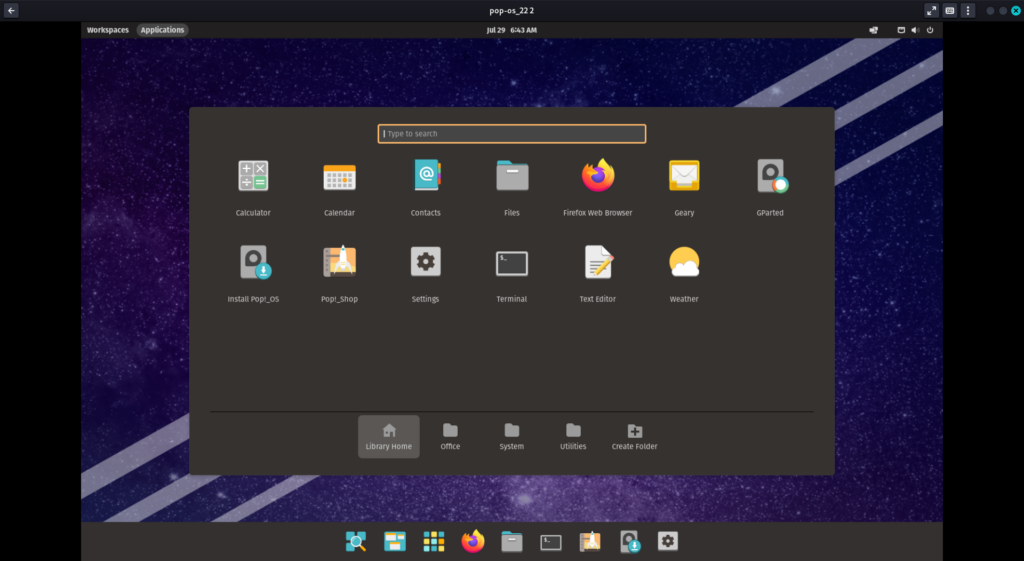Click Create Folder in the library
Image resolution: width=1024 pixels, height=561 pixels.
634,436
